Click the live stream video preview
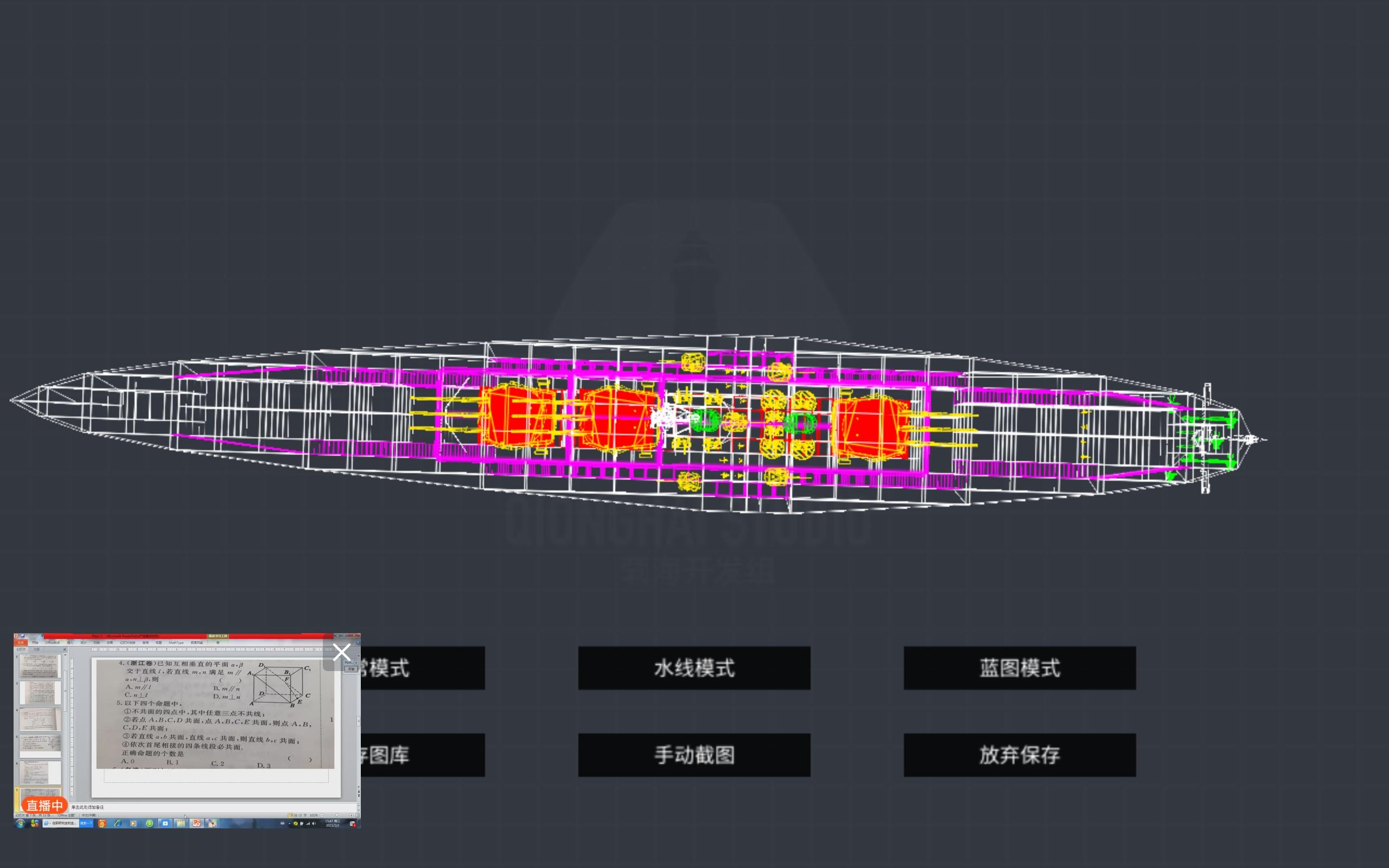 [187, 730]
